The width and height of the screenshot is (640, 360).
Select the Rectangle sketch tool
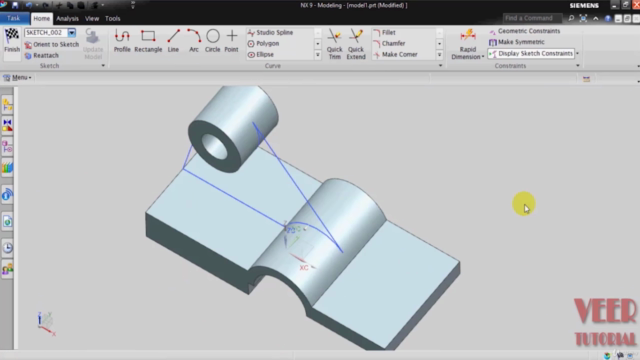(x=148, y=41)
